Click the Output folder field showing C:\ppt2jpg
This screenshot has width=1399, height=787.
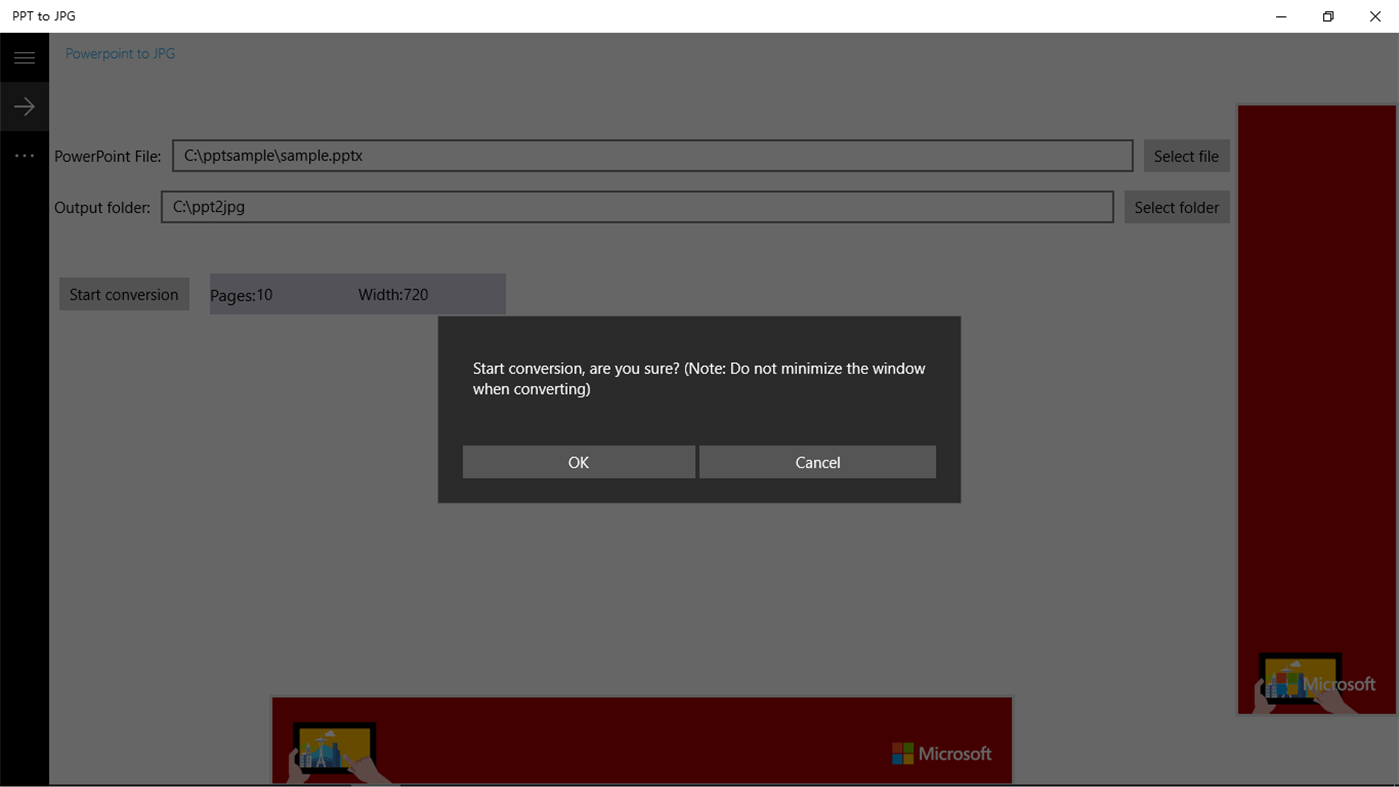637,207
